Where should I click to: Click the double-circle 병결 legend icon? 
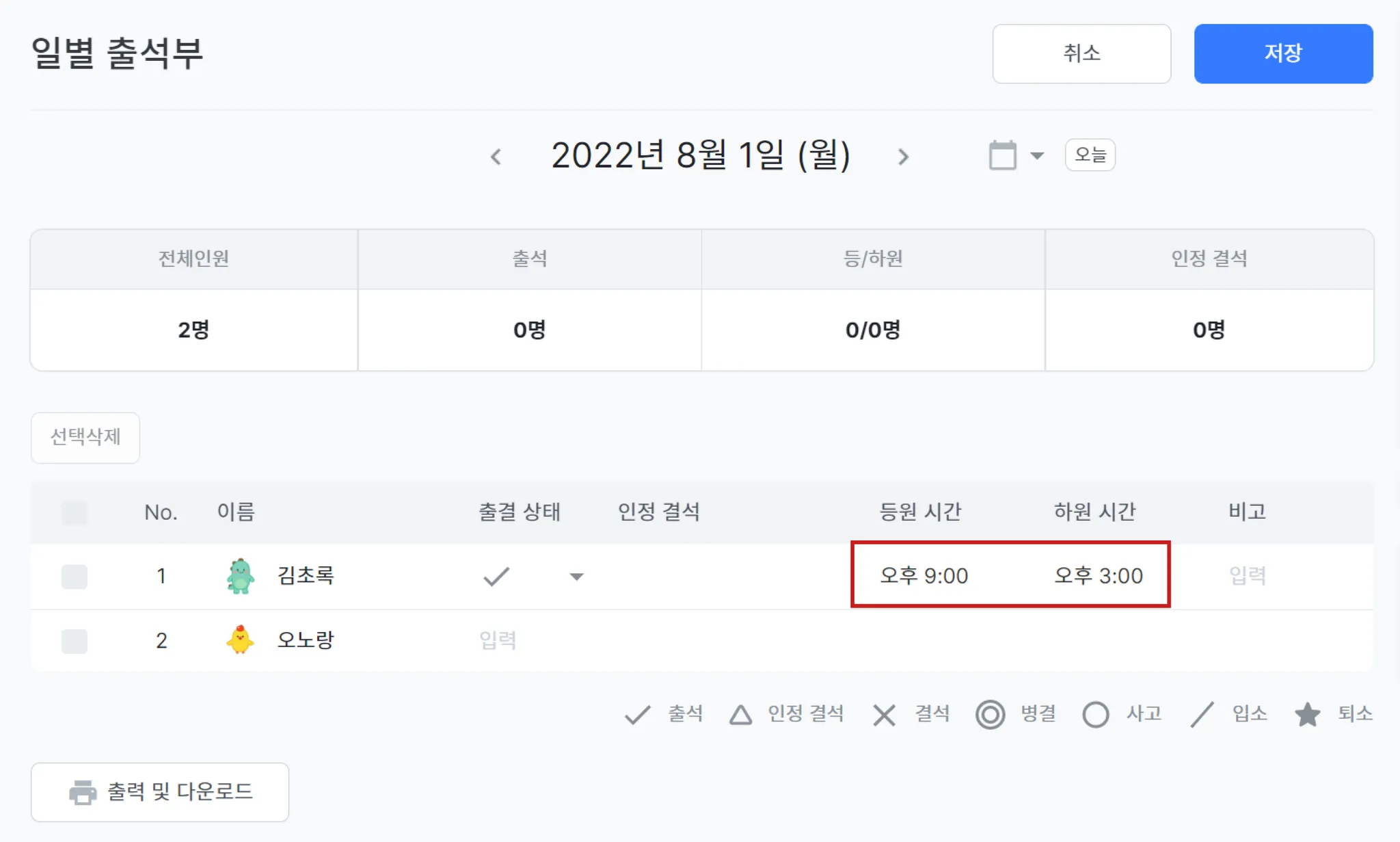(990, 715)
